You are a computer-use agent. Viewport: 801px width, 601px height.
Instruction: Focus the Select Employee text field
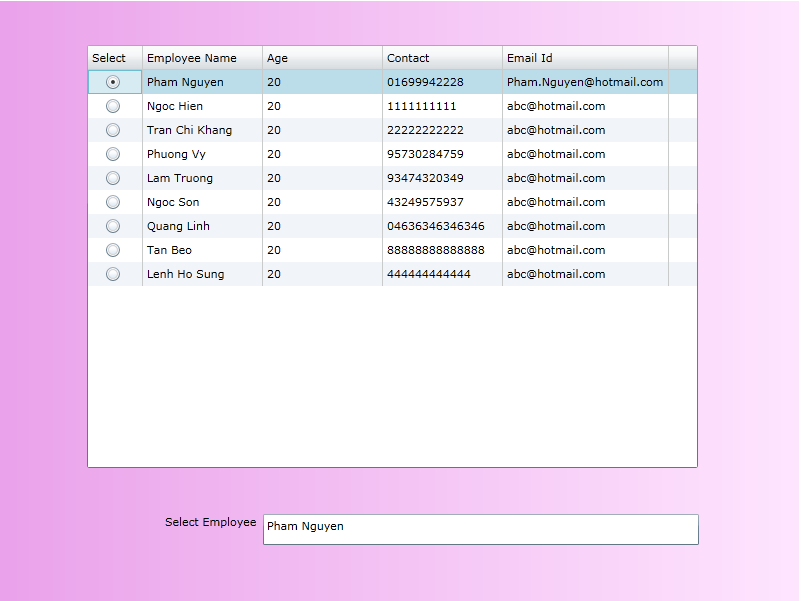point(480,529)
